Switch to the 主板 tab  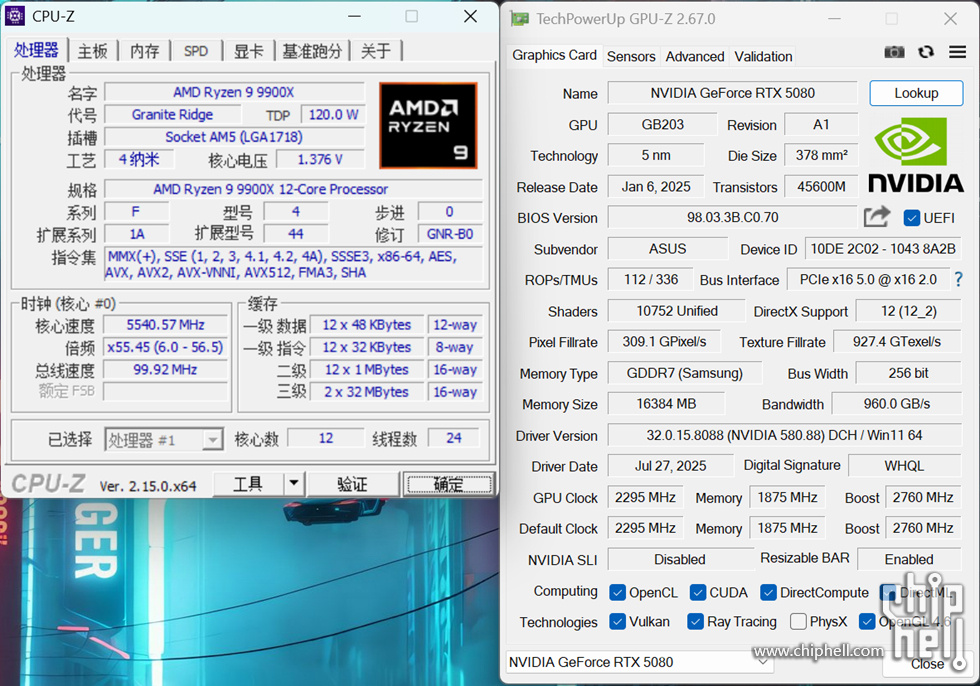tap(92, 51)
